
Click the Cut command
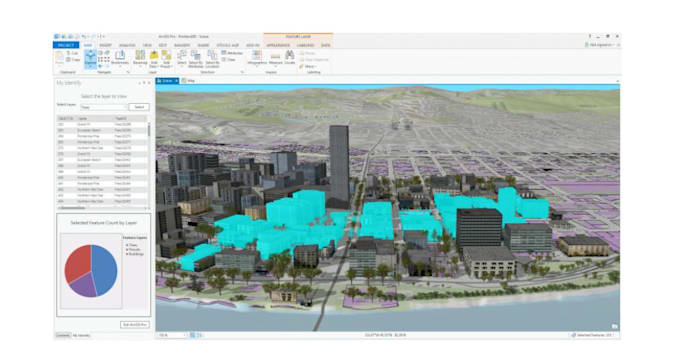(72, 53)
